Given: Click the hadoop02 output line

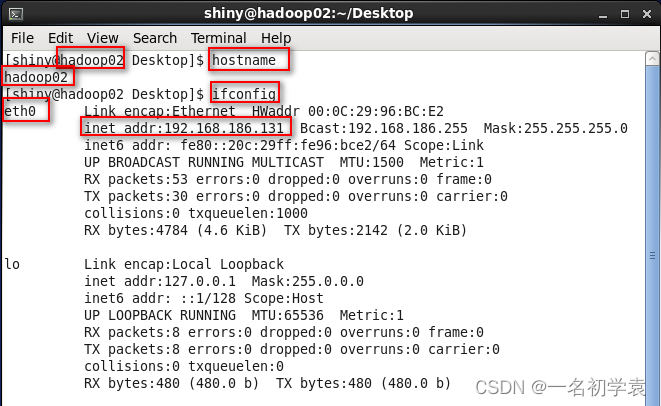Looking at the screenshot, I should pyautogui.click(x=37, y=77).
